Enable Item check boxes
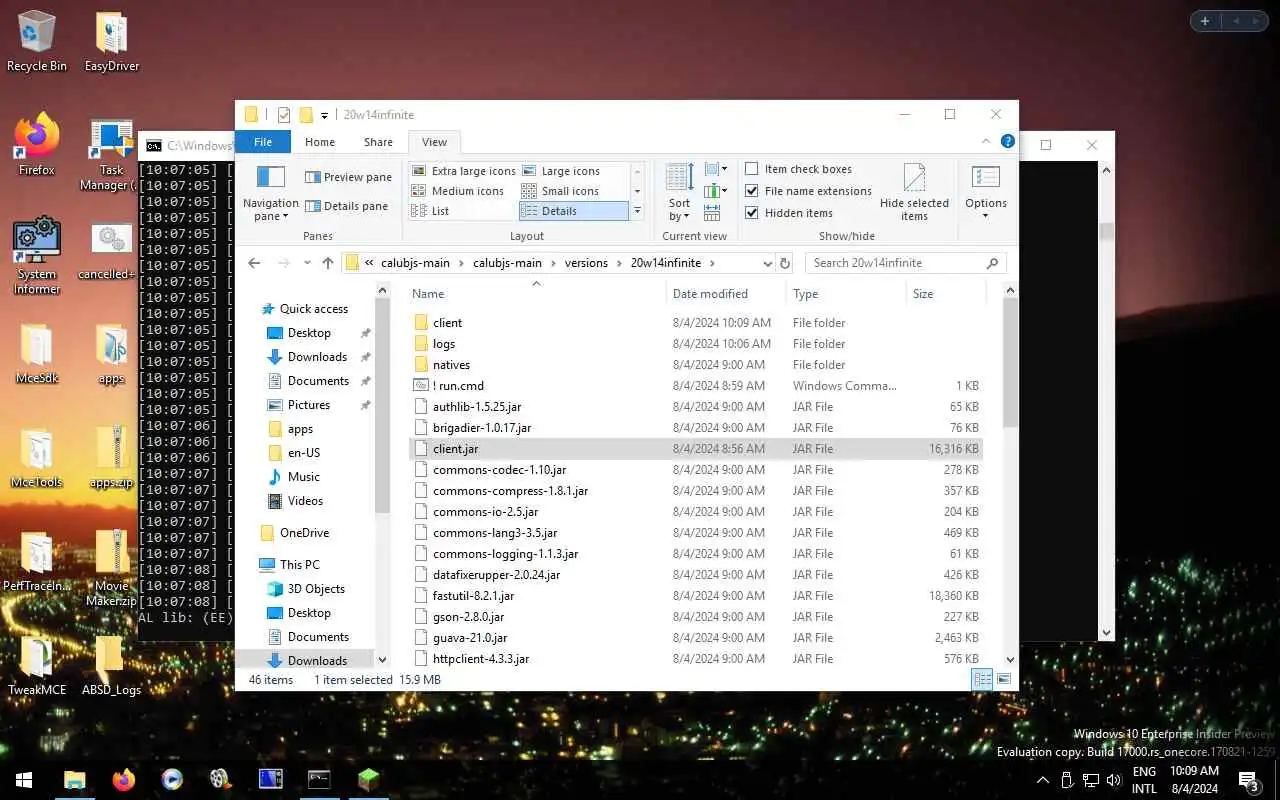Screen dimensions: 1280x800 coord(799,169)
